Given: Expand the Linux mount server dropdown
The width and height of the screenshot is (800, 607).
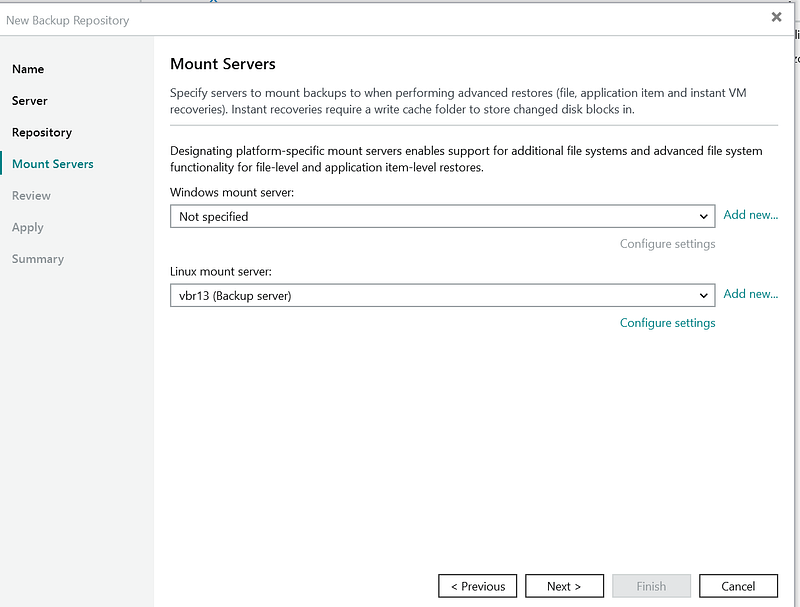Looking at the screenshot, I should [x=442, y=295].
